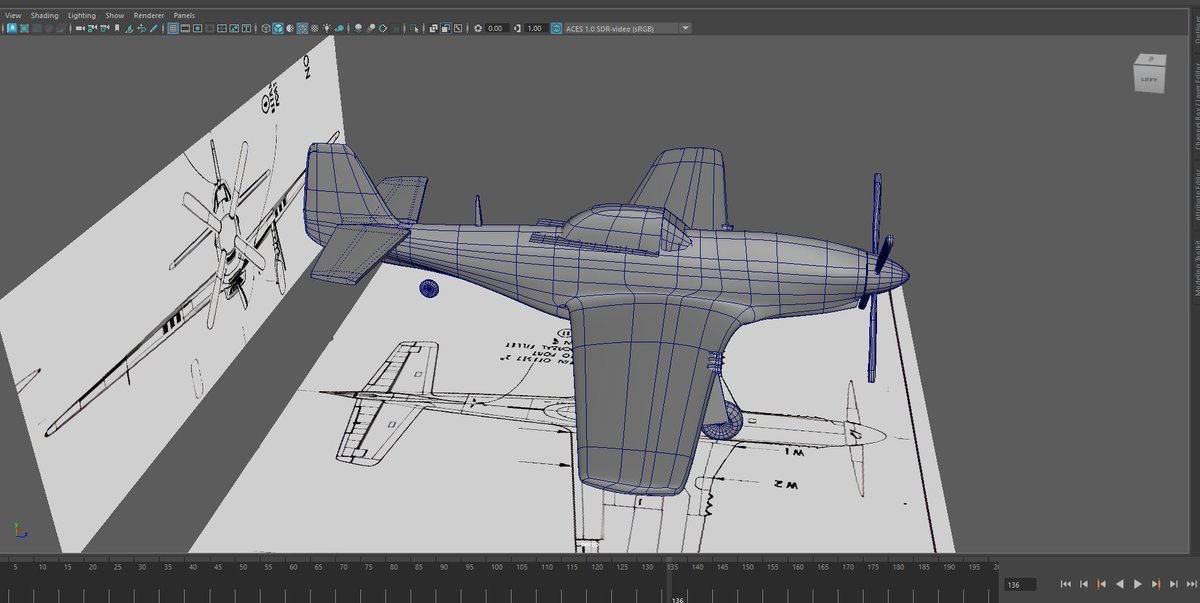This screenshot has height=603, width=1200.
Task: Toggle X-Ray Active Components icon
Action: pyautogui.click(x=445, y=28)
